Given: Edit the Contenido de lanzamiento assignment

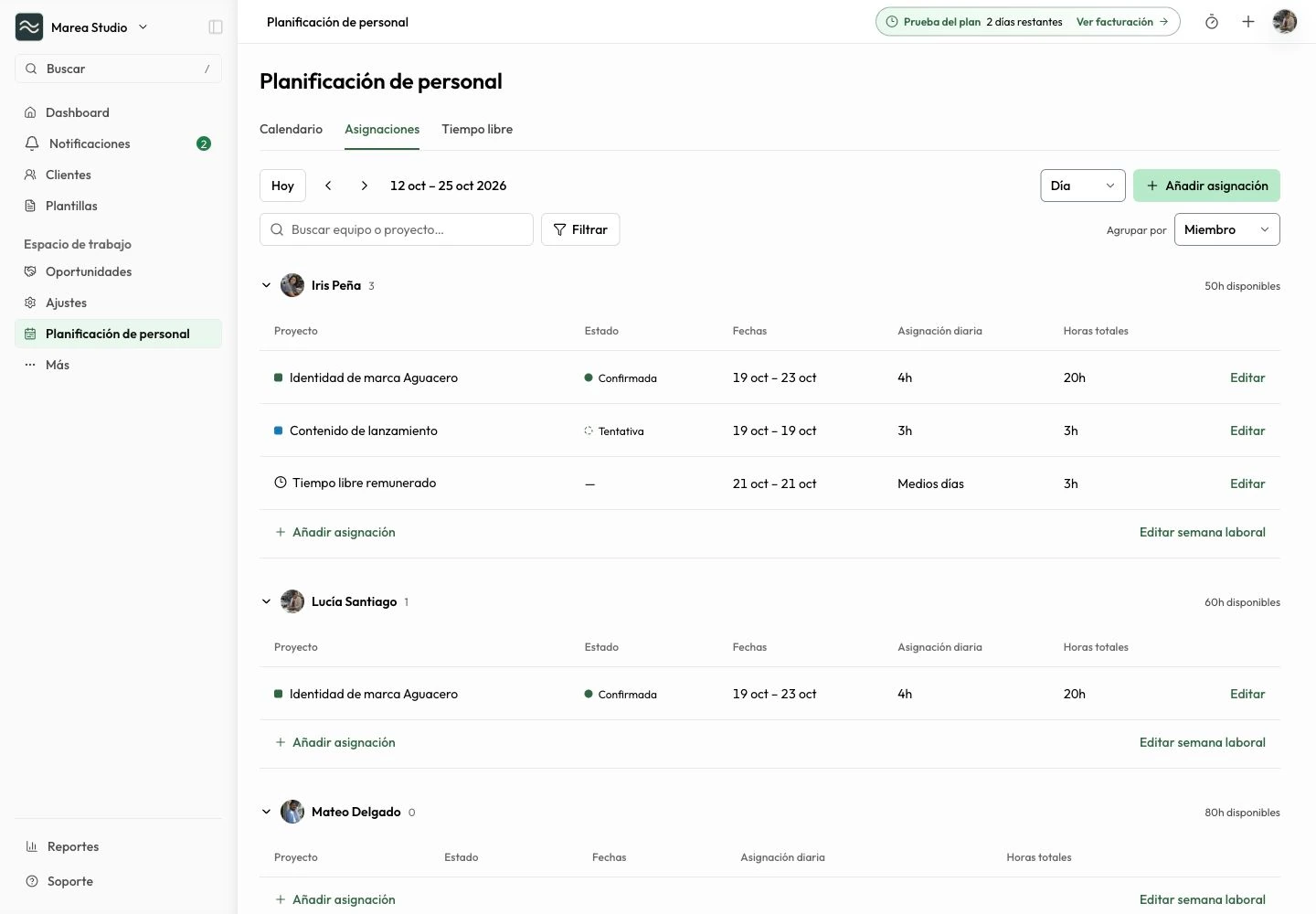Looking at the screenshot, I should point(1247,430).
